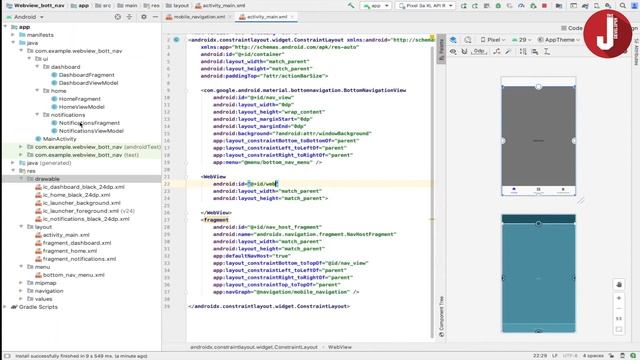This screenshot has width=640, height=360.
Task: Open the AppTheme dropdown
Action: click(559, 40)
